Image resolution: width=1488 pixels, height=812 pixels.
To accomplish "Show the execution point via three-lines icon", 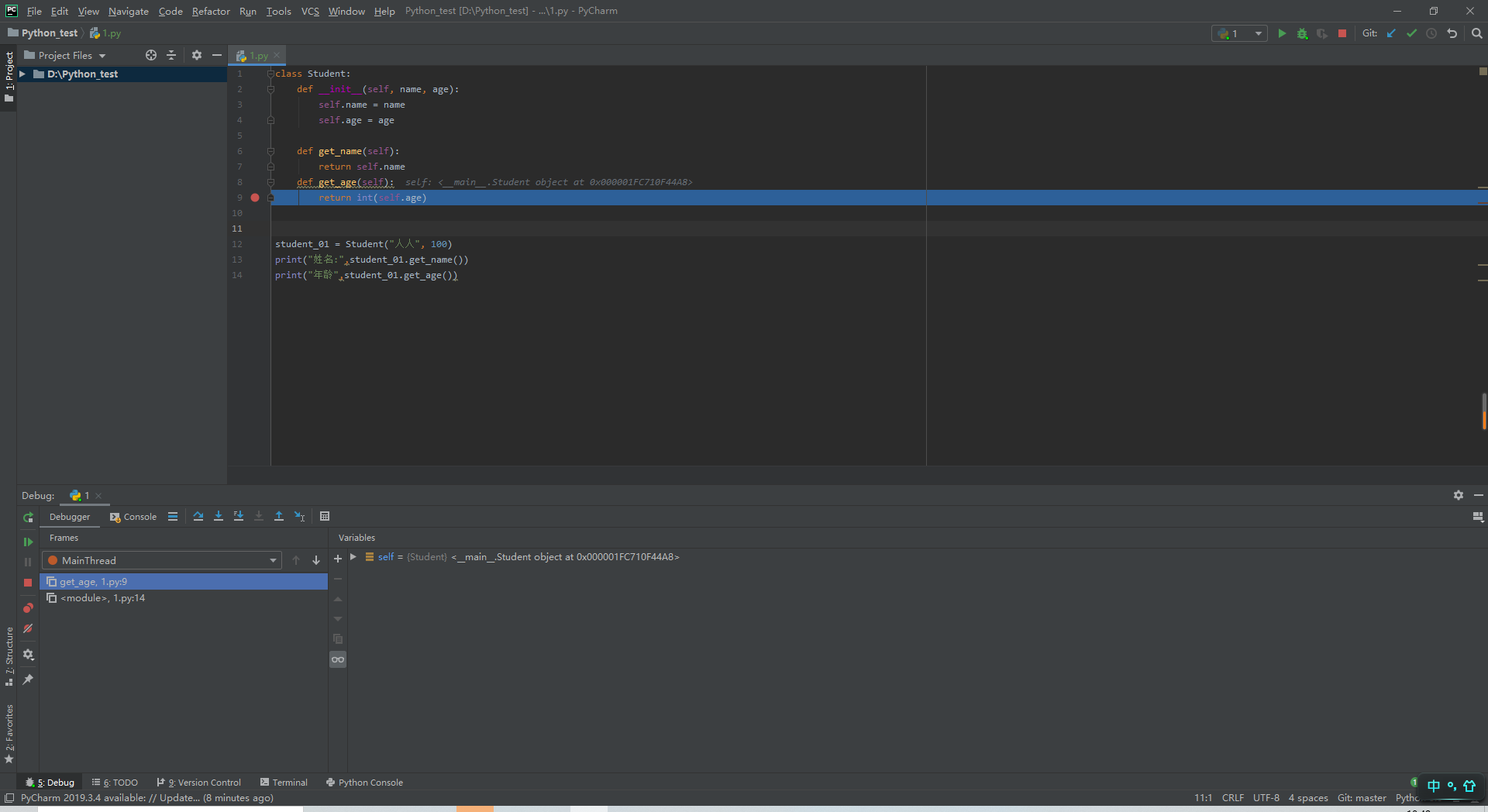I will [x=173, y=516].
